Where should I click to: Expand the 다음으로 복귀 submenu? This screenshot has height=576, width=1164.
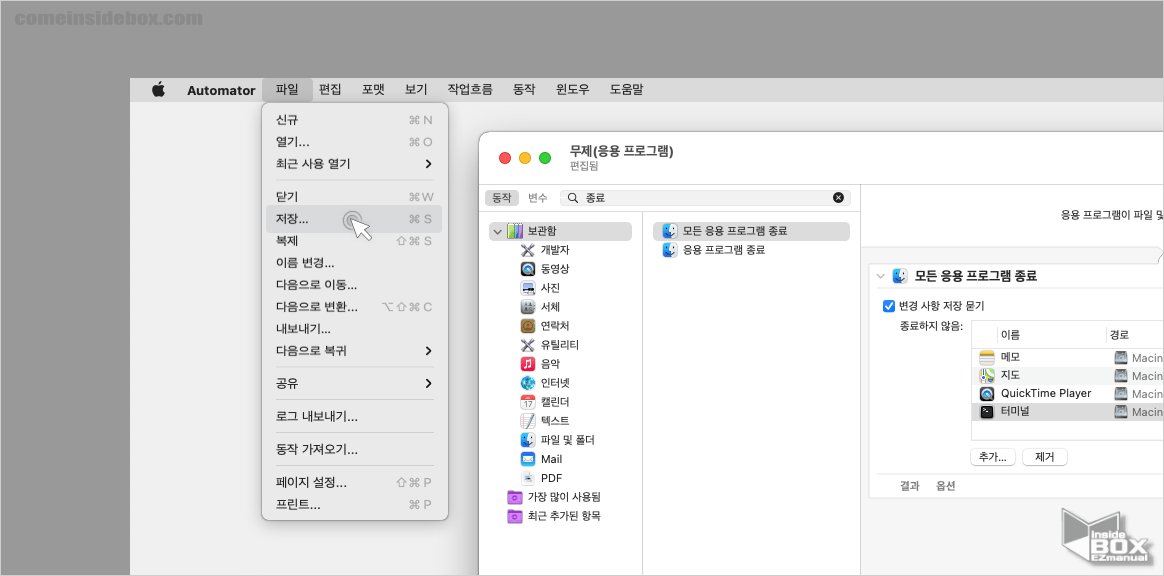coord(428,350)
